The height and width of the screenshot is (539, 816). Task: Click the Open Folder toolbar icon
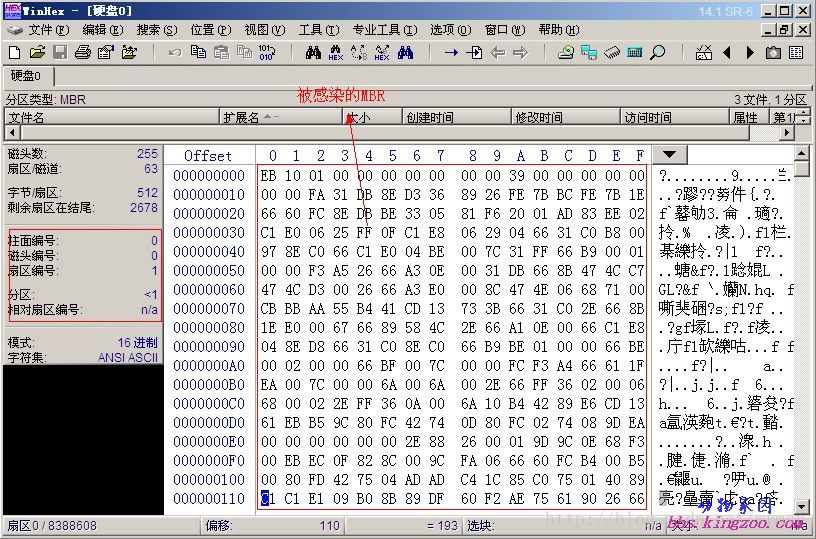(129, 53)
